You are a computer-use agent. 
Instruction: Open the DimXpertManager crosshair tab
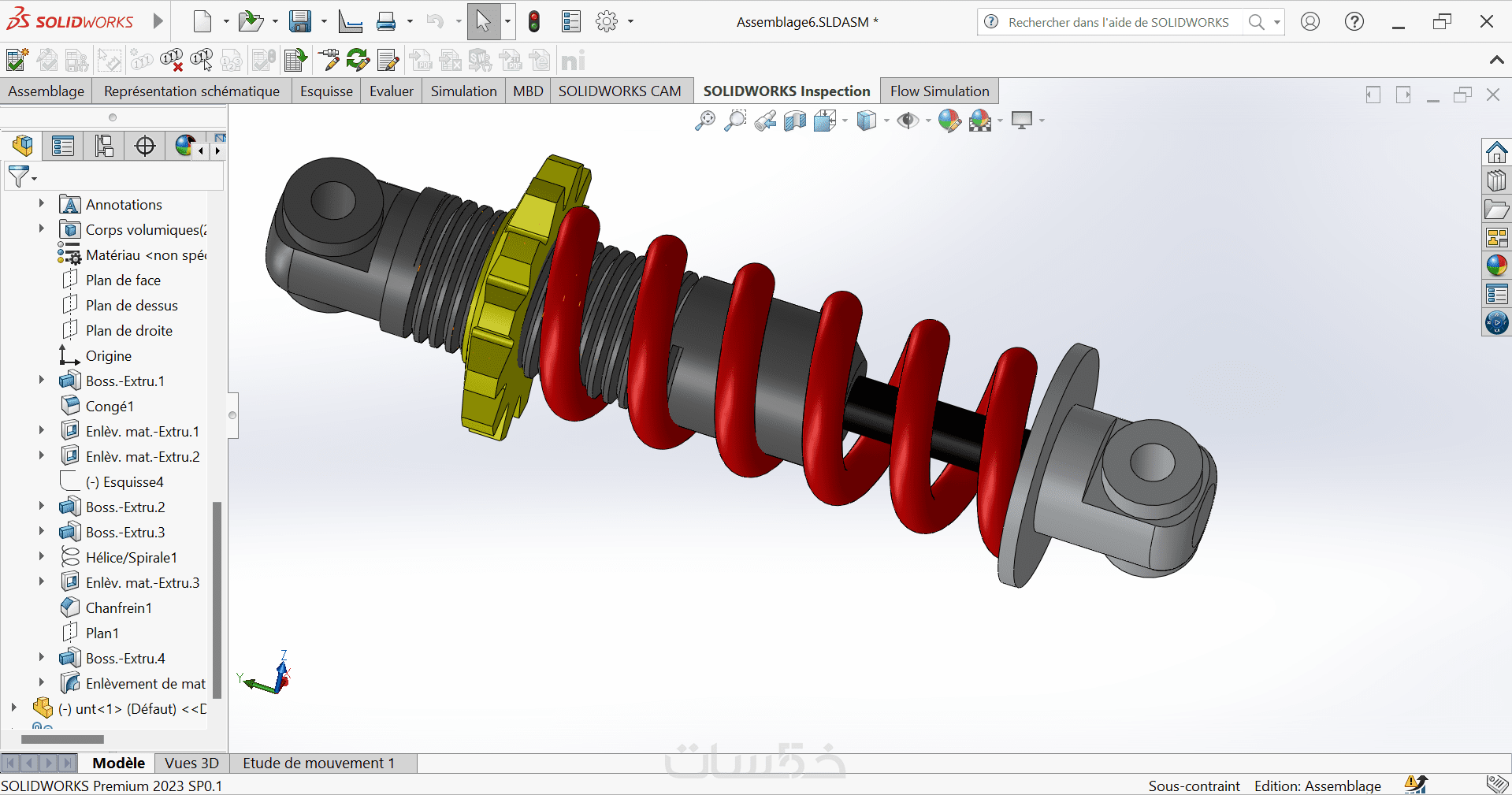pyautogui.click(x=145, y=146)
